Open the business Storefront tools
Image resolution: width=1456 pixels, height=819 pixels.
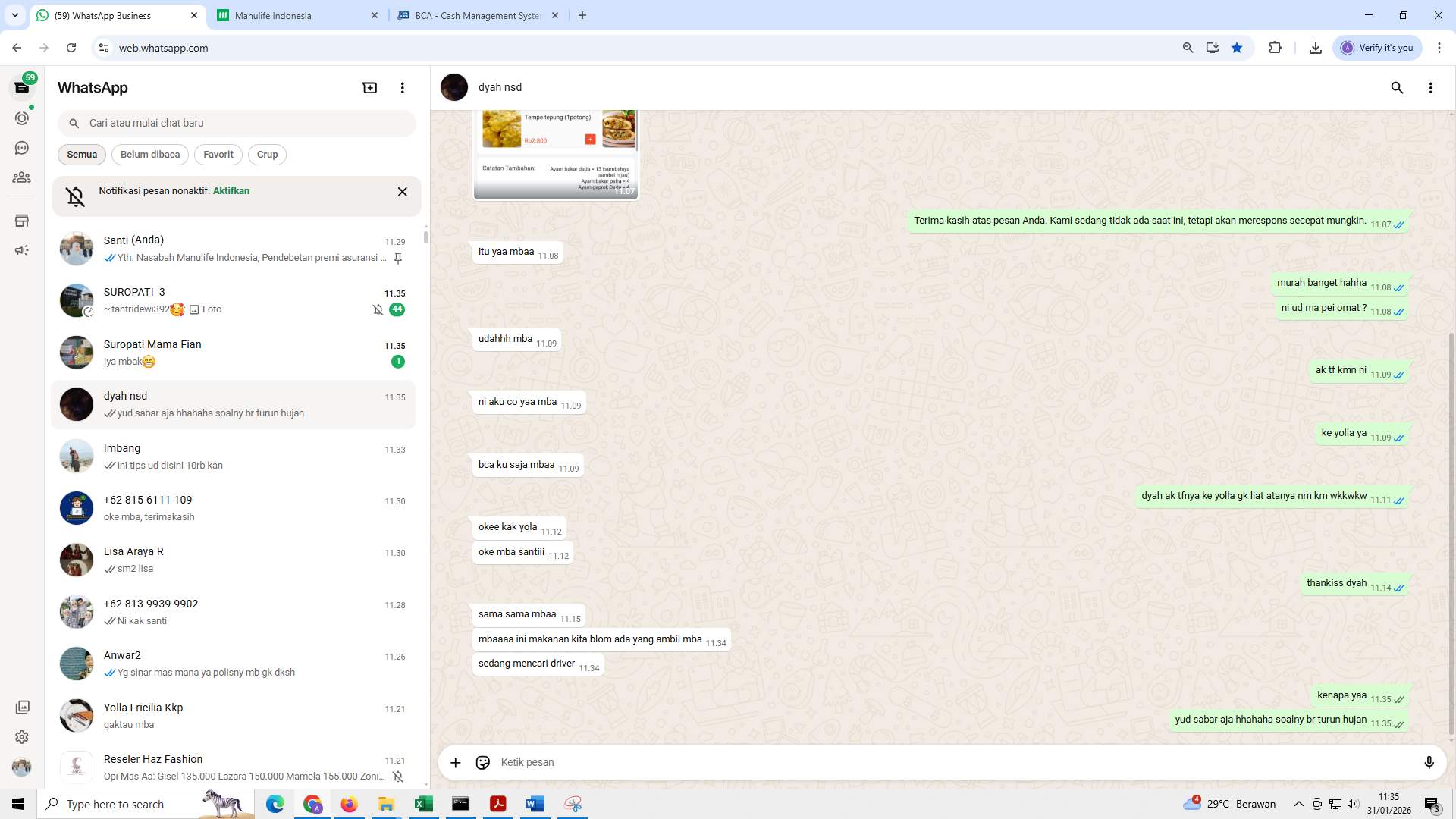point(22,221)
